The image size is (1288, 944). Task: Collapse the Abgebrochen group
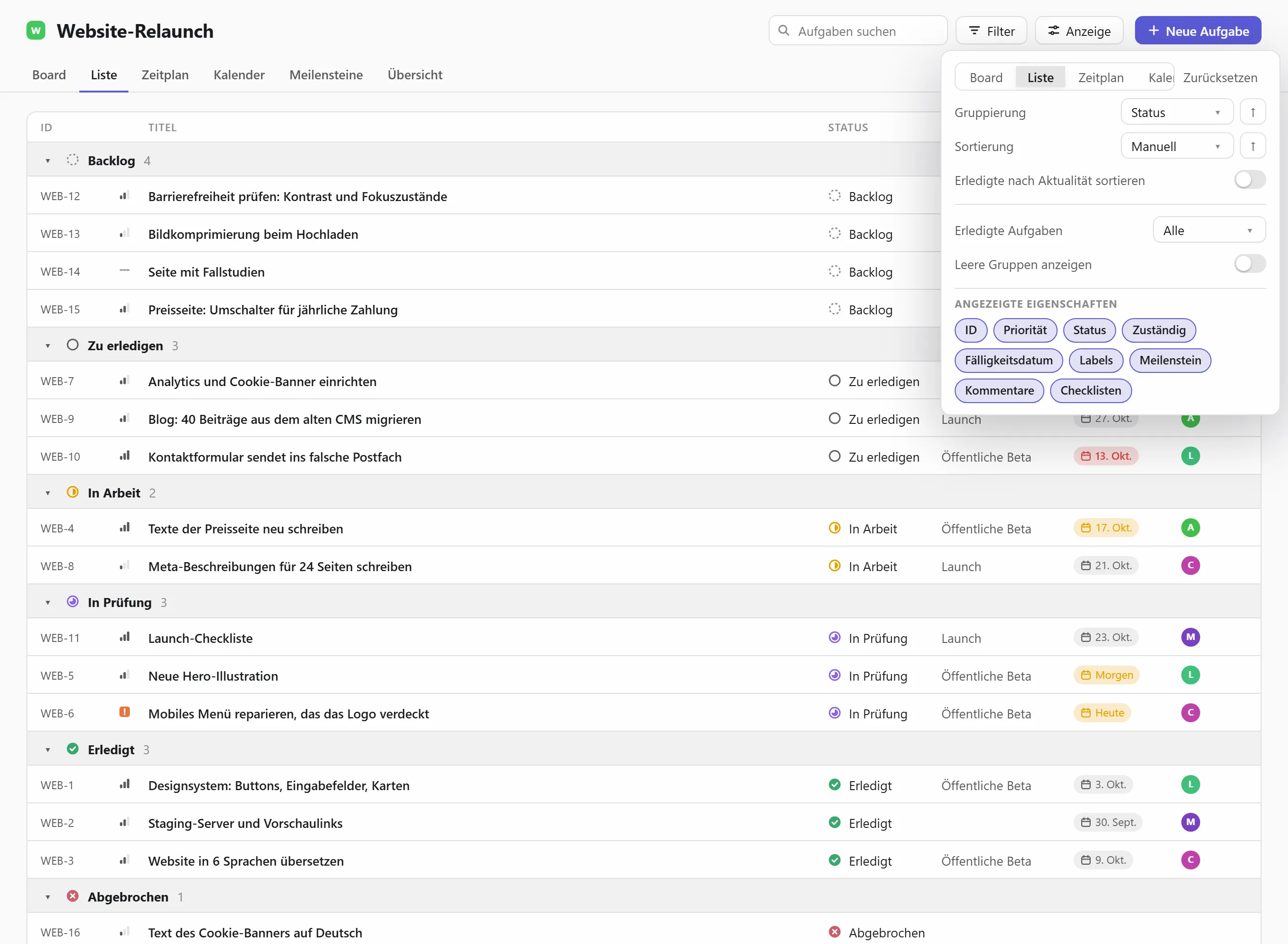pos(47,897)
